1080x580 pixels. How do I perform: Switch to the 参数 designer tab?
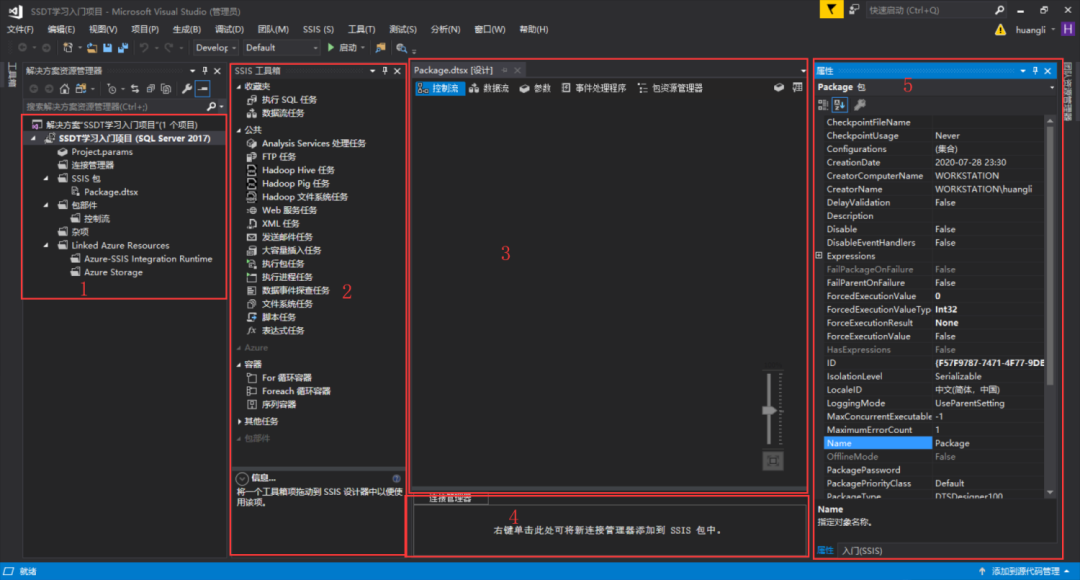[535, 88]
